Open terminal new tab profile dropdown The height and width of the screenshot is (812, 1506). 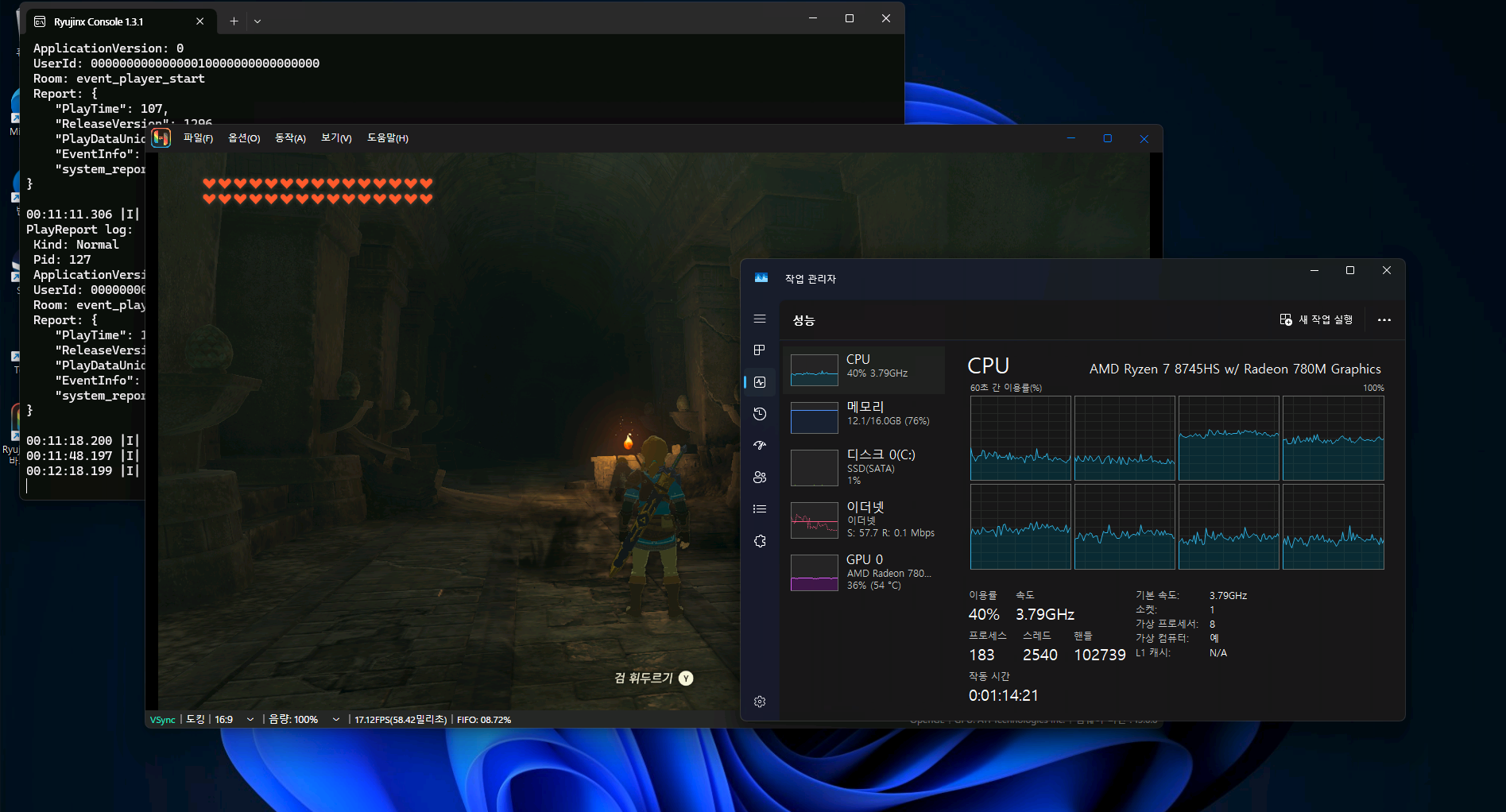(x=257, y=21)
